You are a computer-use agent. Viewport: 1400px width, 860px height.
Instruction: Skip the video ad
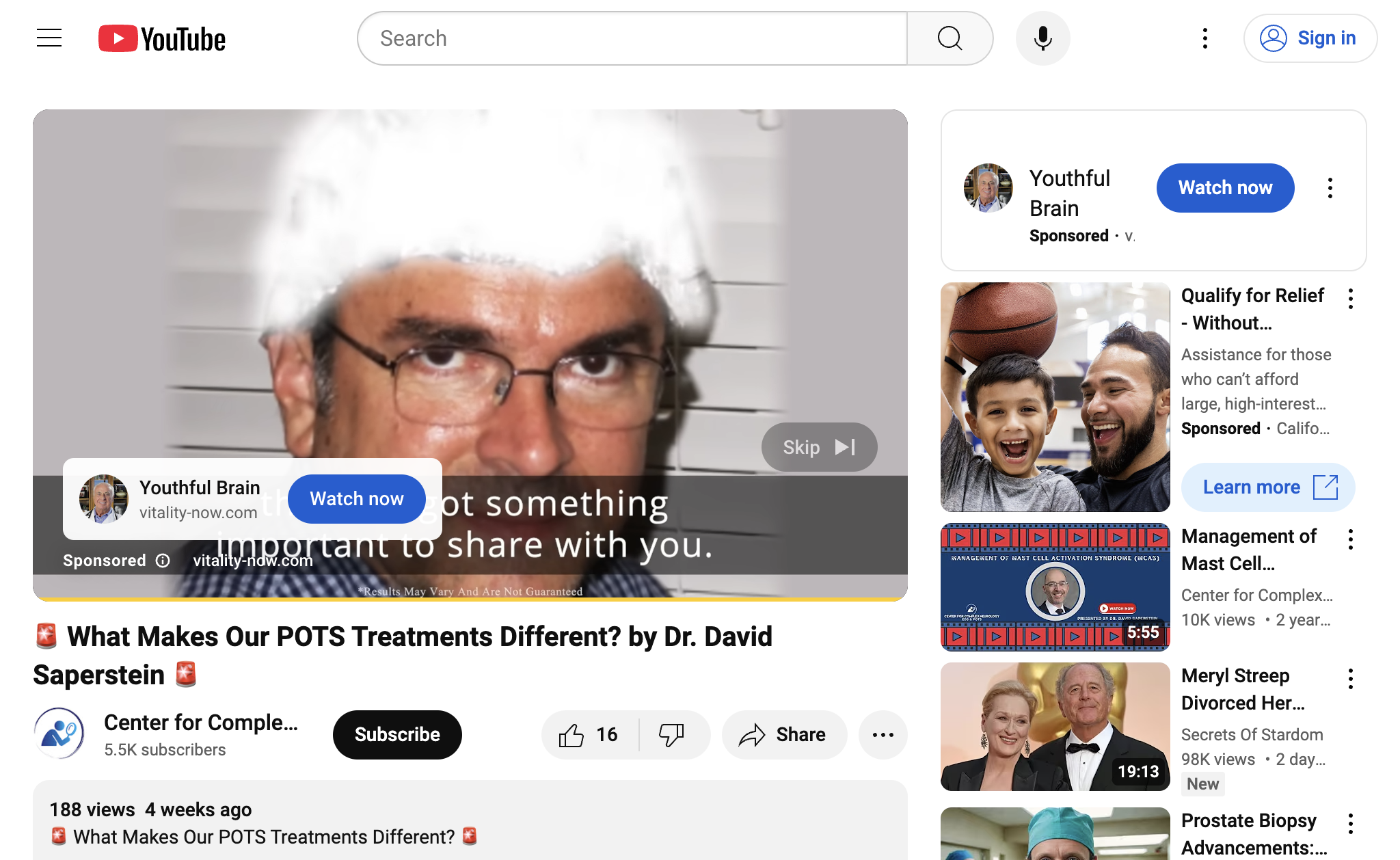coord(819,447)
